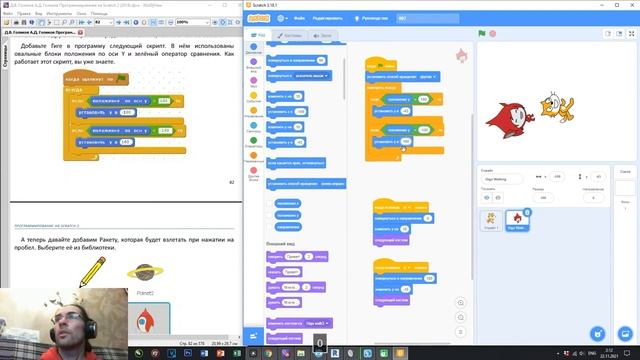Go to next page in DjVu viewer
The height and width of the screenshot is (360, 640).
(119, 22)
